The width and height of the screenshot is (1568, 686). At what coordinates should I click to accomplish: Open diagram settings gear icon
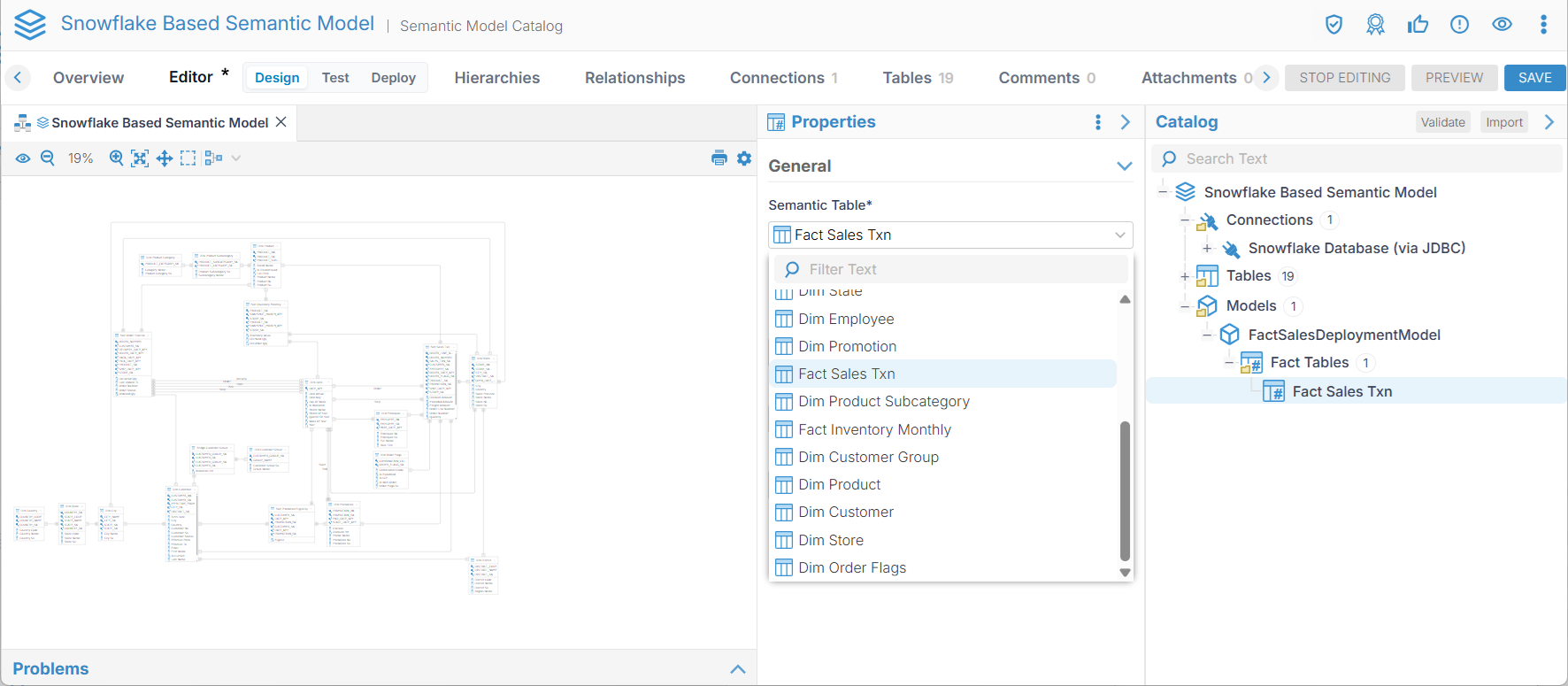point(744,158)
